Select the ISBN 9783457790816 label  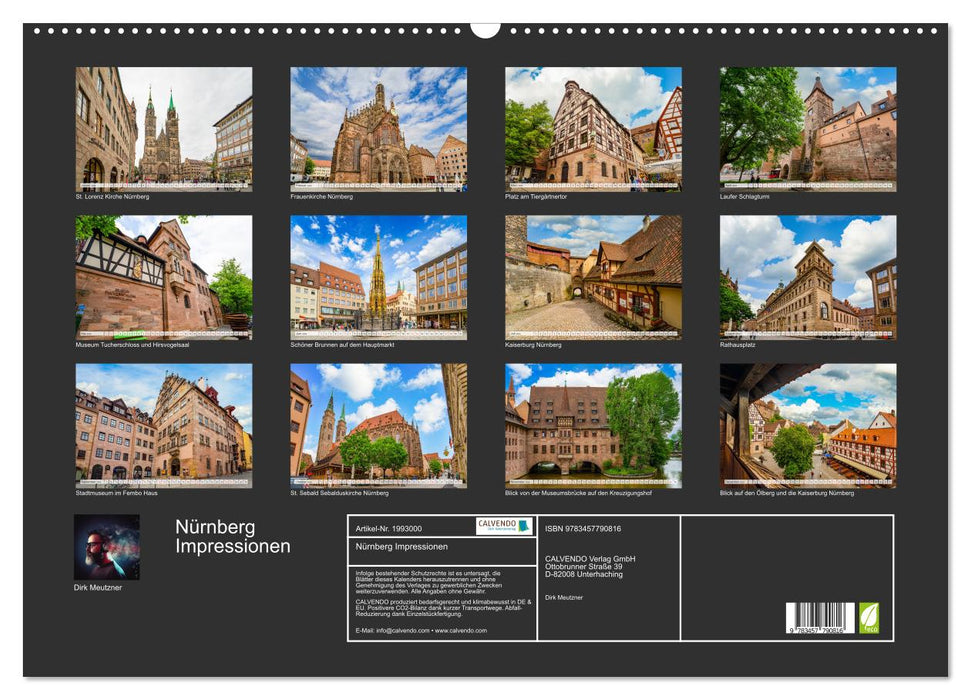tap(582, 529)
